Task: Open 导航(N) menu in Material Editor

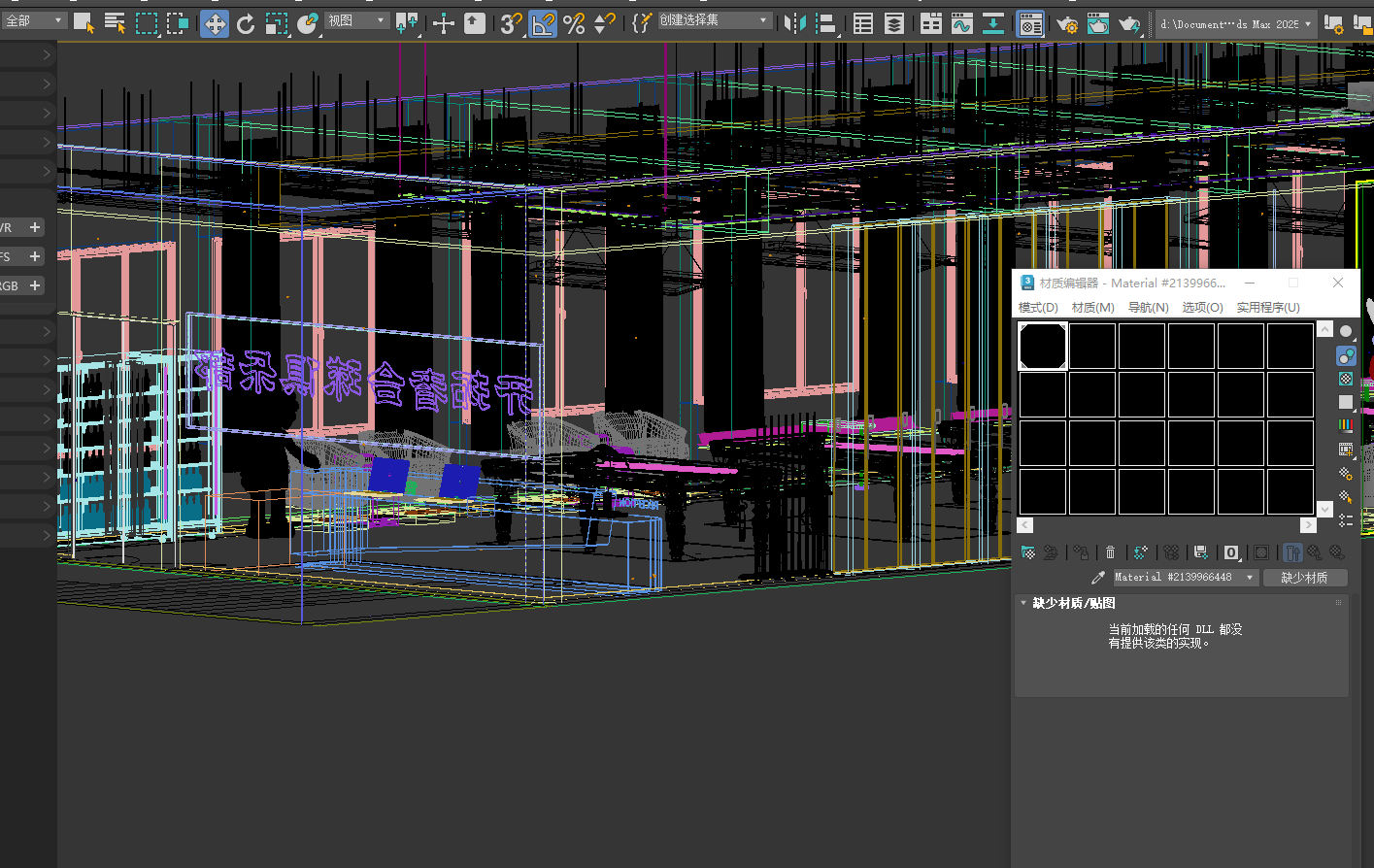Action: coord(1149,307)
